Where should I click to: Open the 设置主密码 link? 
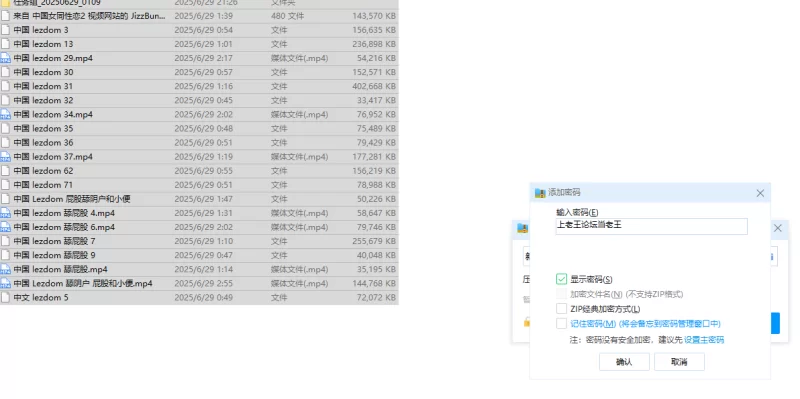pyautogui.click(x=704, y=340)
